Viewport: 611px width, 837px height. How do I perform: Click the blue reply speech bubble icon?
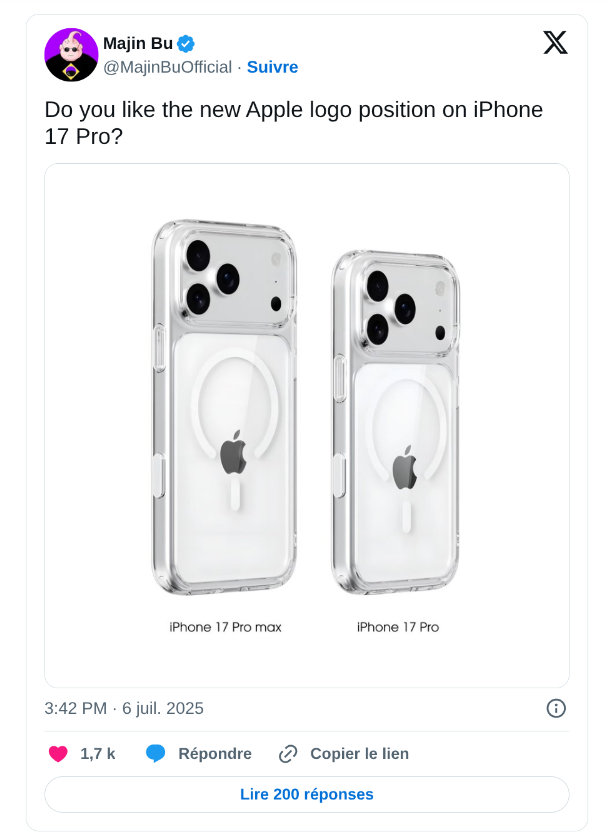[x=155, y=754]
